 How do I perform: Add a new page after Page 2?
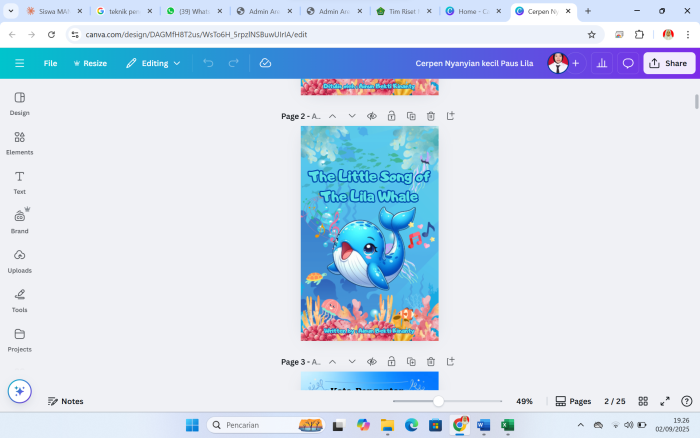point(450,116)
